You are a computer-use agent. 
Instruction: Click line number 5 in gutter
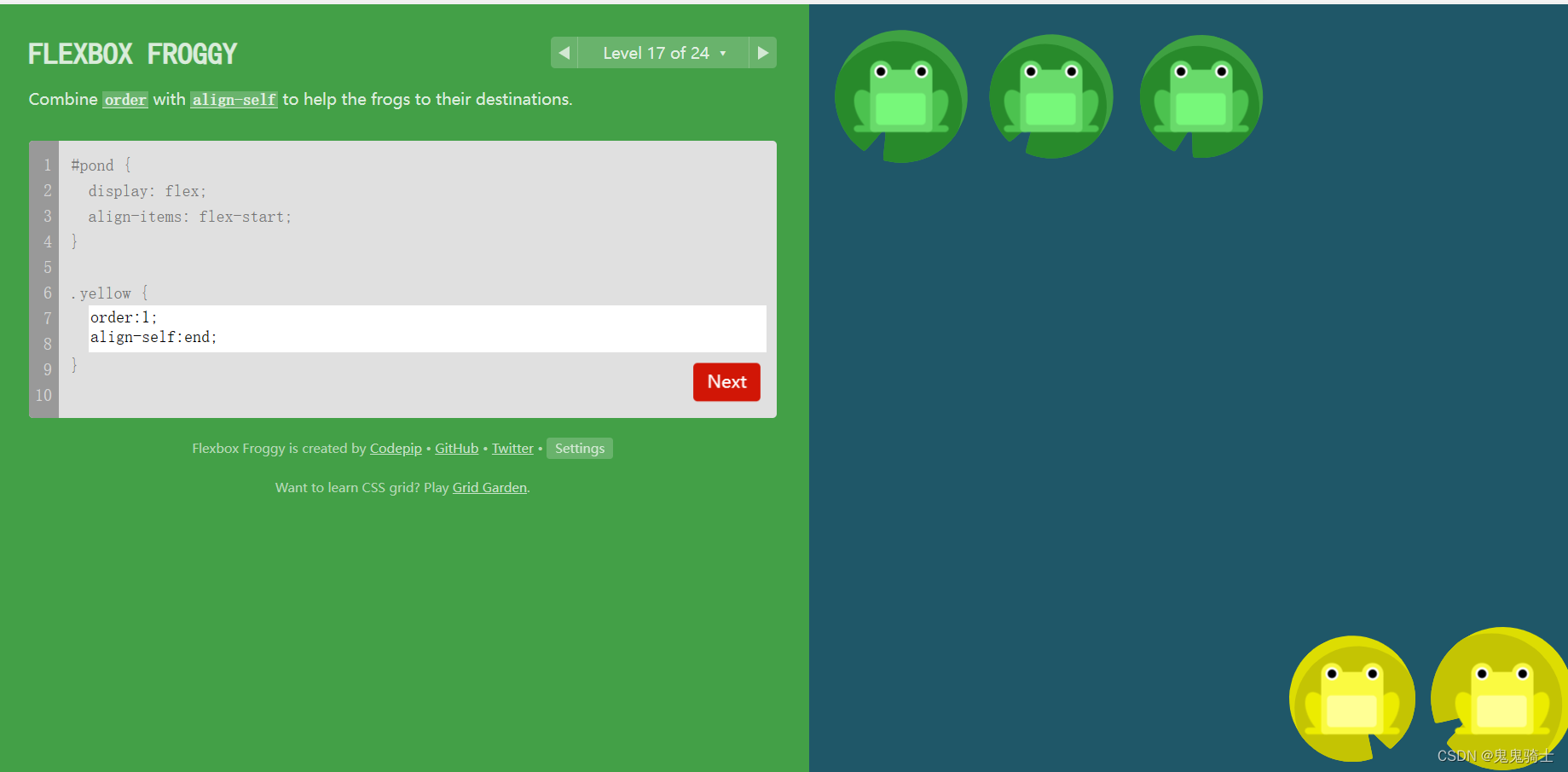[x=48, y=268]
